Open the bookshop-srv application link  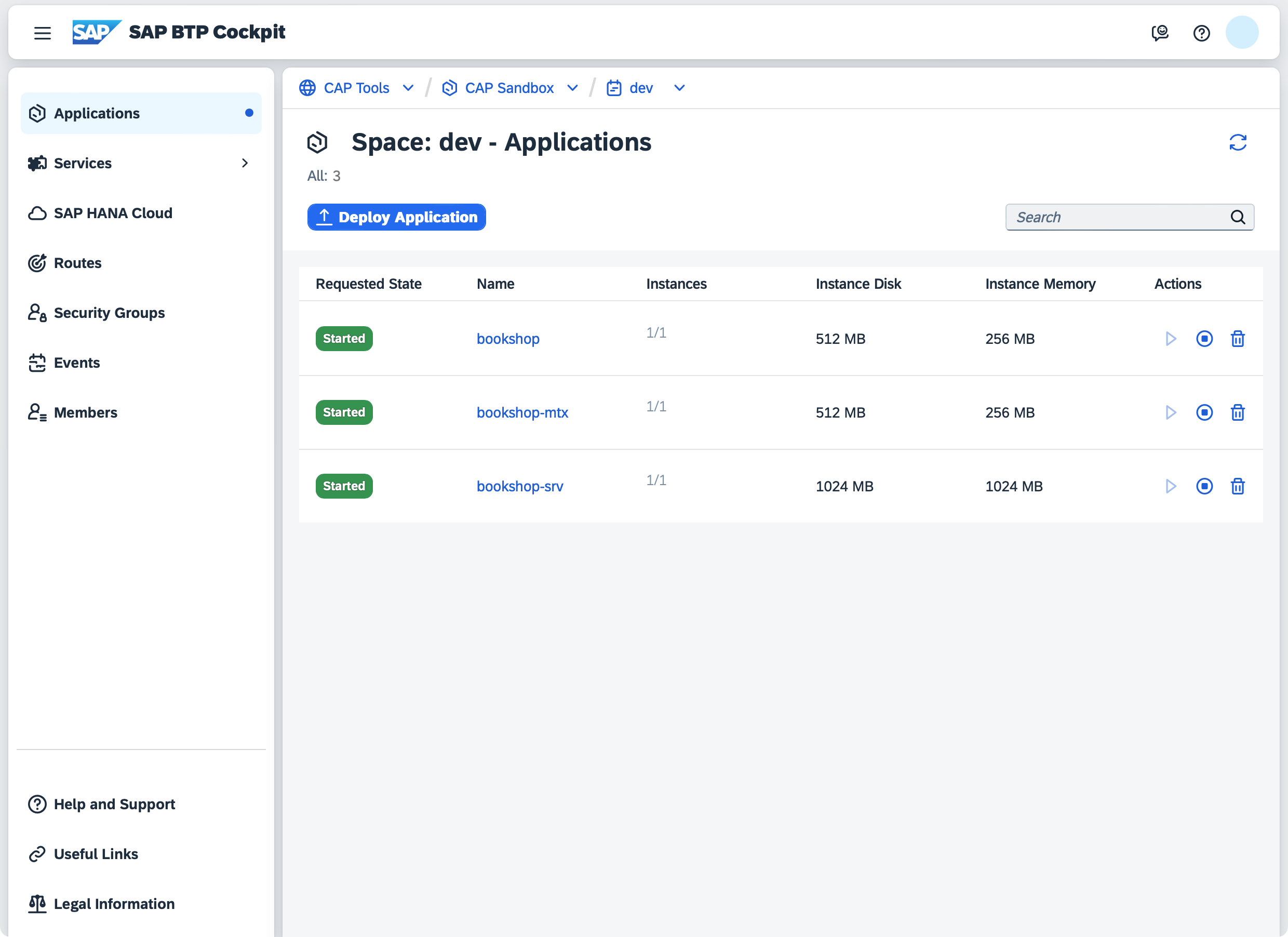520,487
